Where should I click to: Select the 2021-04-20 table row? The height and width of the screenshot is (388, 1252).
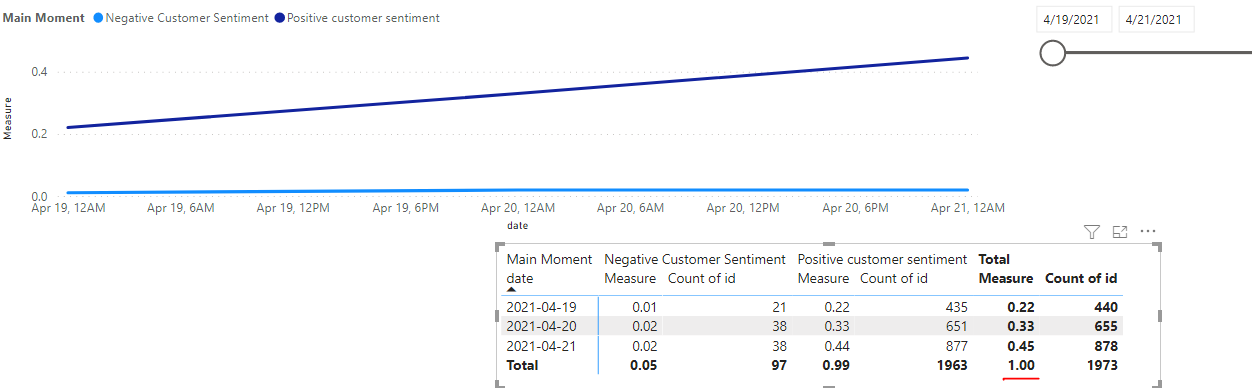[812, 326]
